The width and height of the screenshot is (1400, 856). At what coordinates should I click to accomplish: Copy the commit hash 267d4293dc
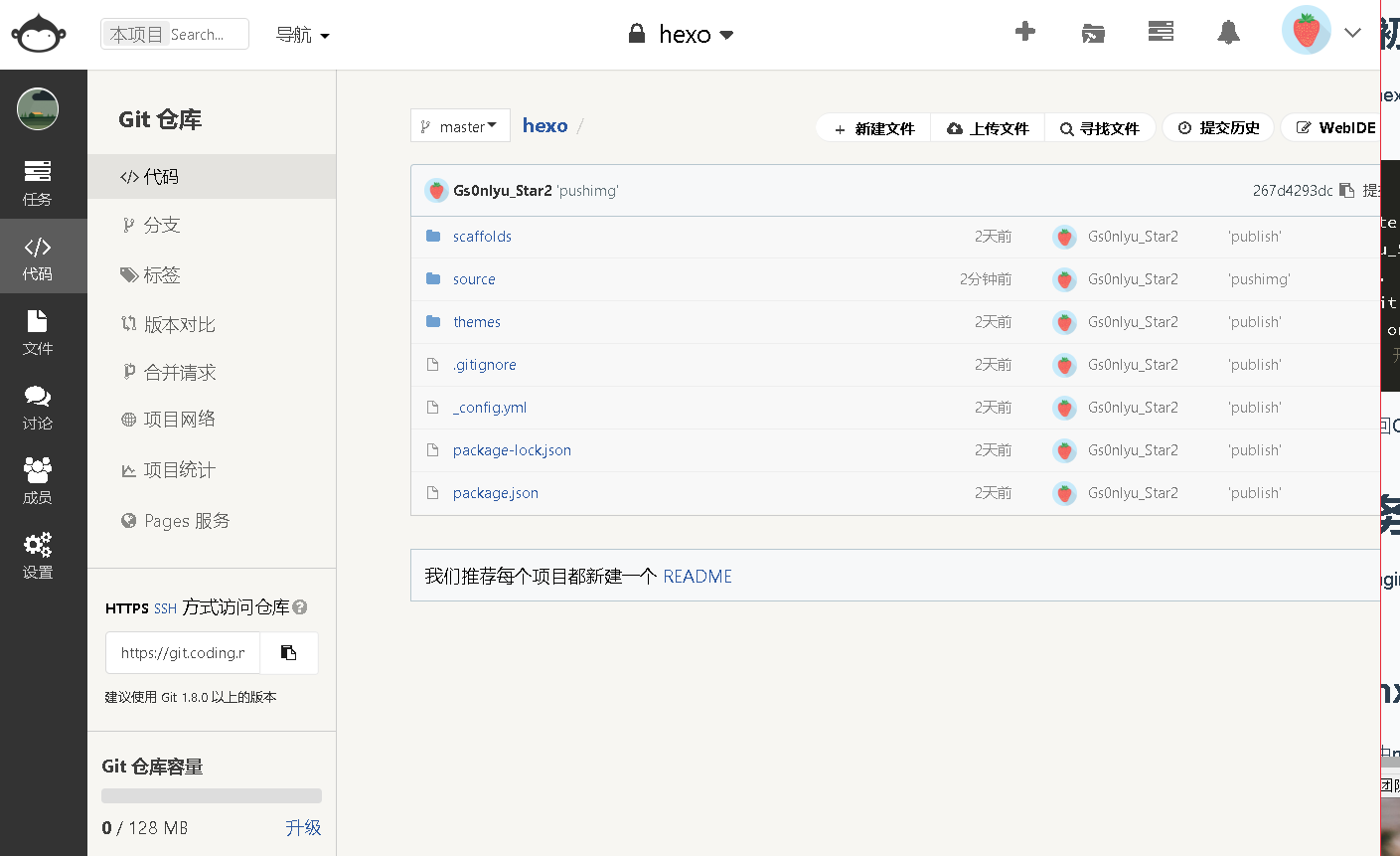click(1346, 190)
